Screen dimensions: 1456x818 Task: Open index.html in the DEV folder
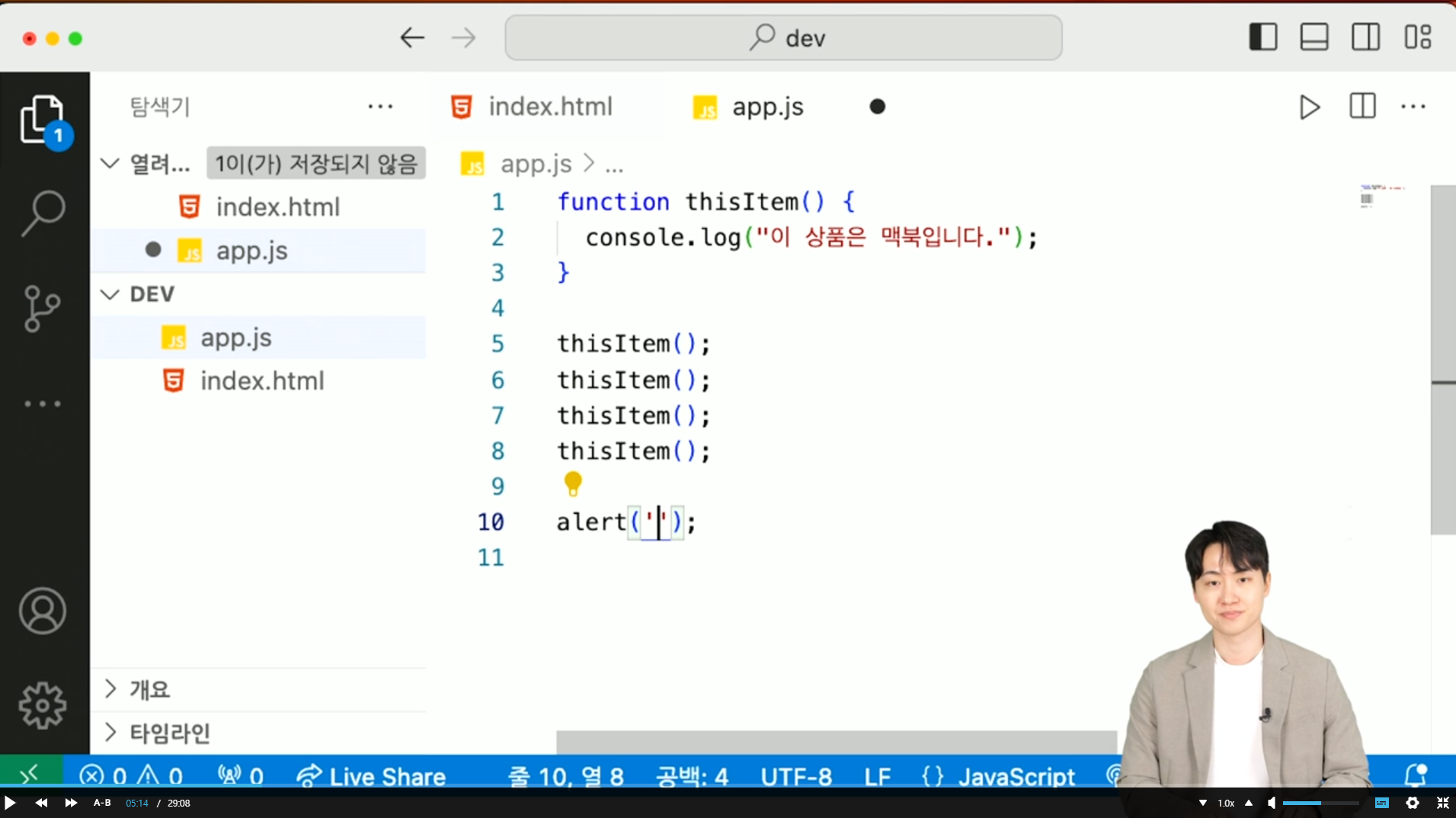click(259, 380)
